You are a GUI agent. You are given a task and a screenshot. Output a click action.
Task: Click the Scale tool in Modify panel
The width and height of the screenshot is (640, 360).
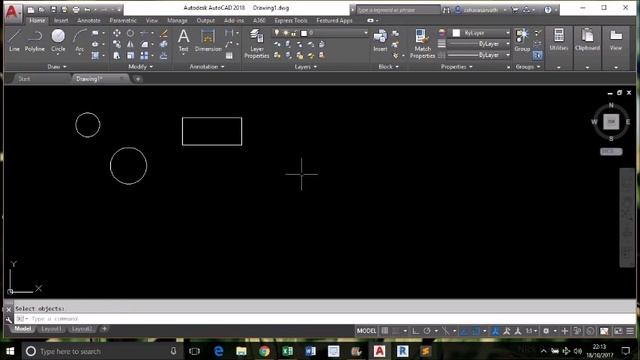[130, 56]
